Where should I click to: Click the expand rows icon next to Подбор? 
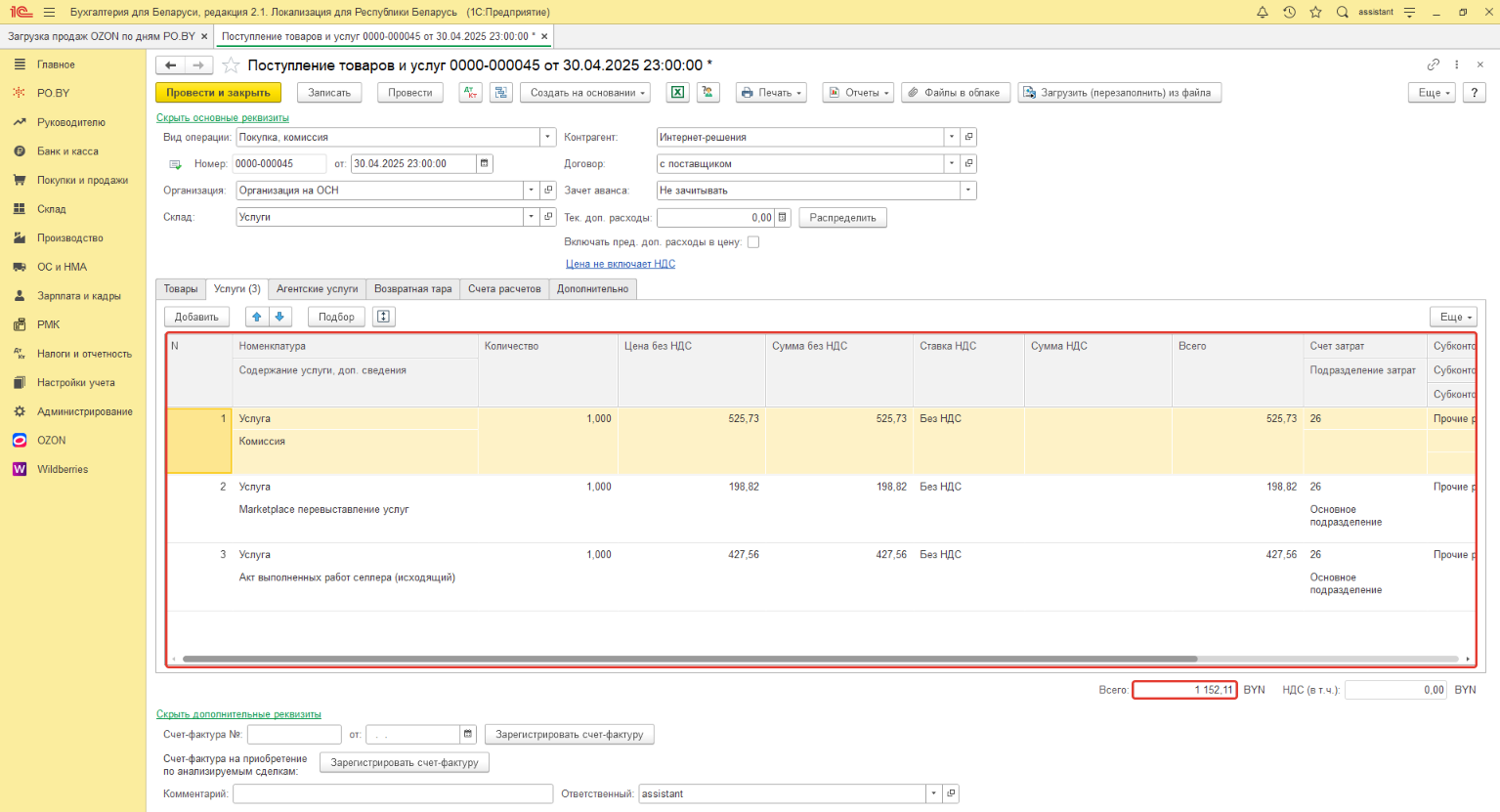384,317
